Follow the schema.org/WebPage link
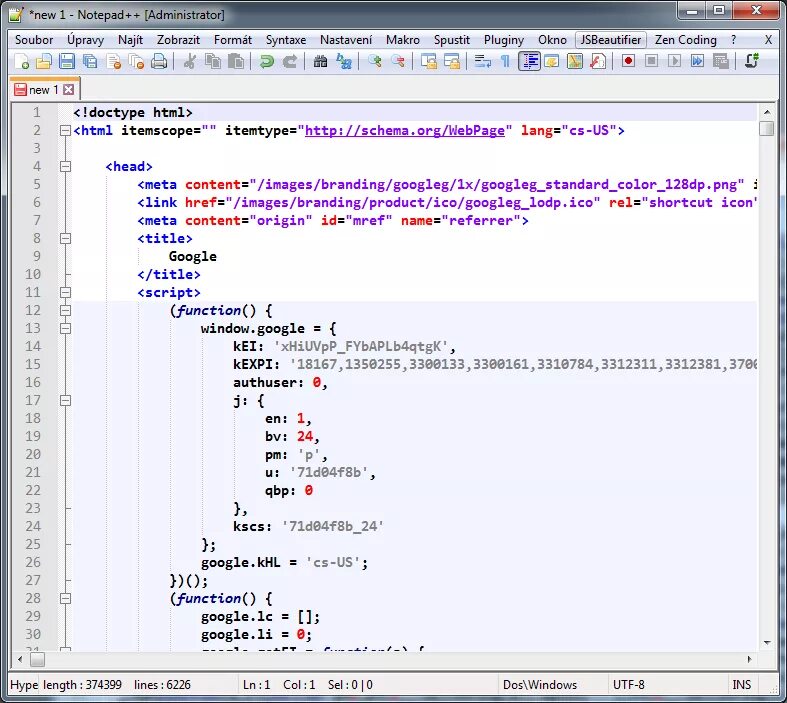 [405, 130]
